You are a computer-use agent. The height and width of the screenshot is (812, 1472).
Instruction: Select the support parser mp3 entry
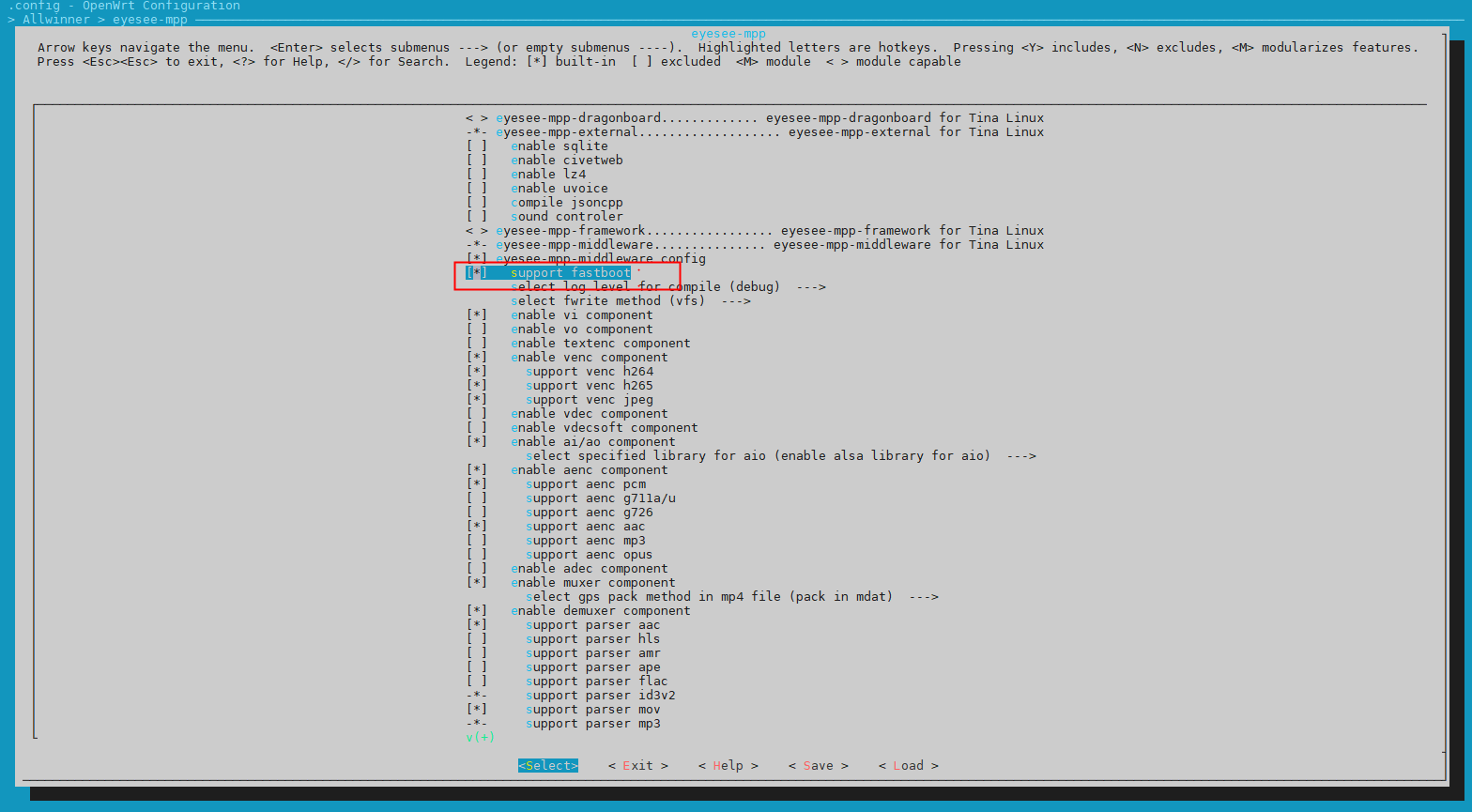(x=563, y=724)
